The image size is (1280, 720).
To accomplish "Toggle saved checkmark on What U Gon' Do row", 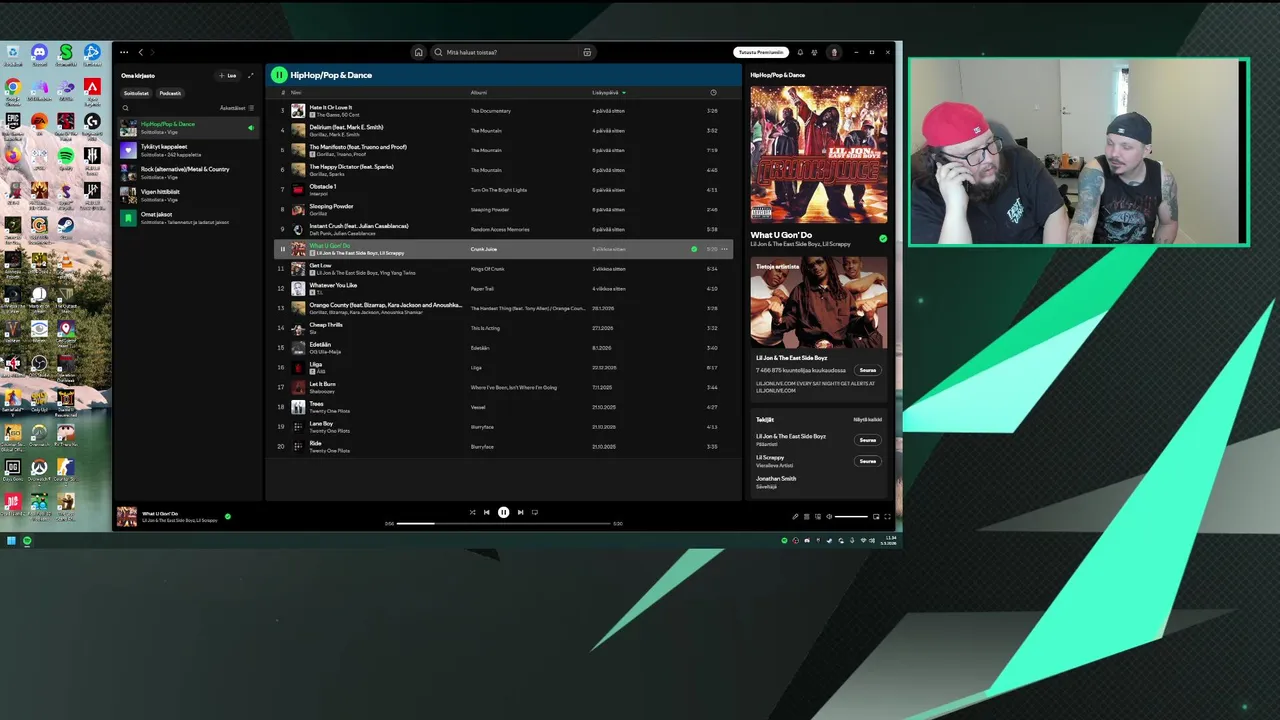I will click(x=694, y=249).
